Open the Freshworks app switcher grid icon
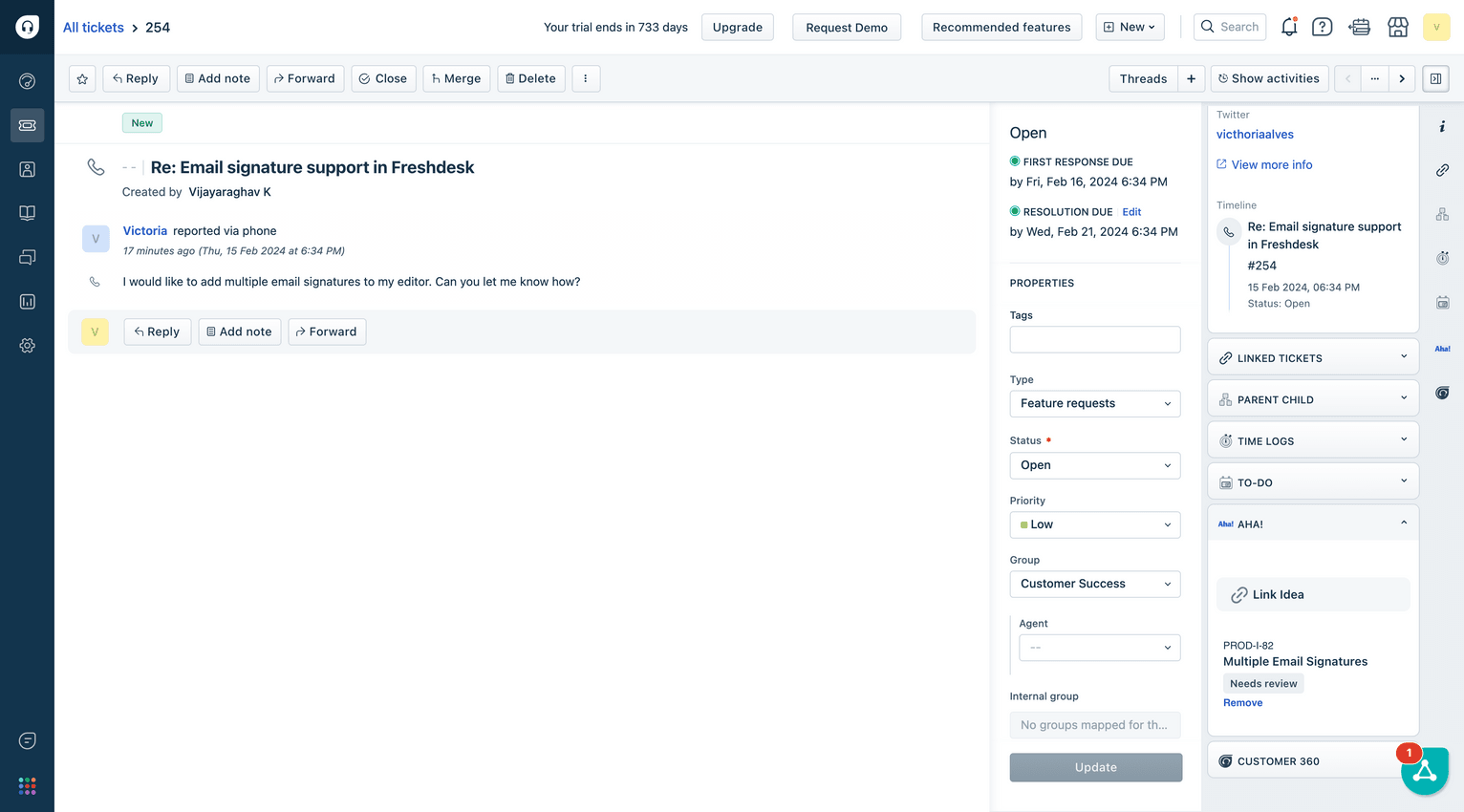 coord(27,785)
